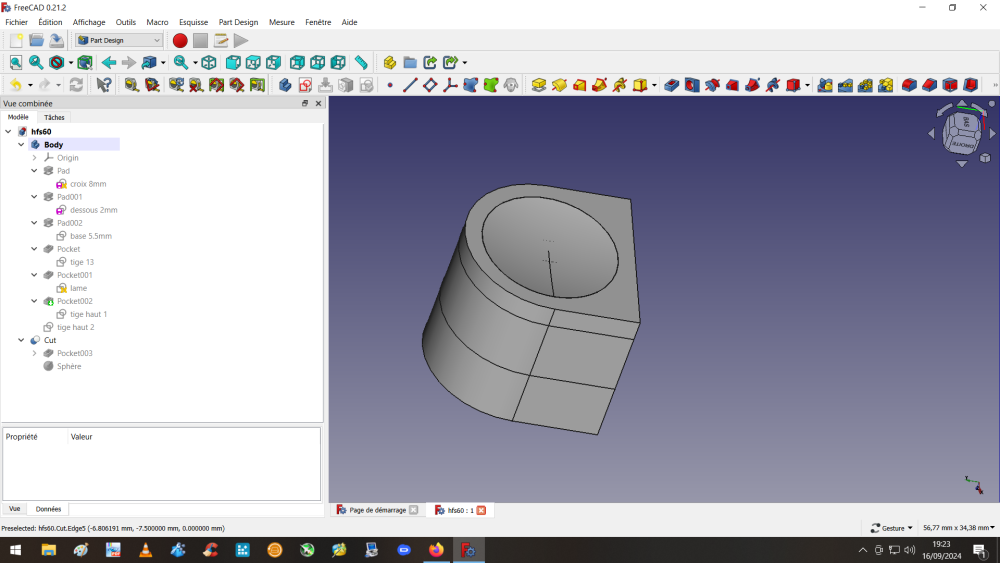Expand the Origin tree node
Image resolution: width=1000 pixels, height=563 pixels.
tap(35, 158)
